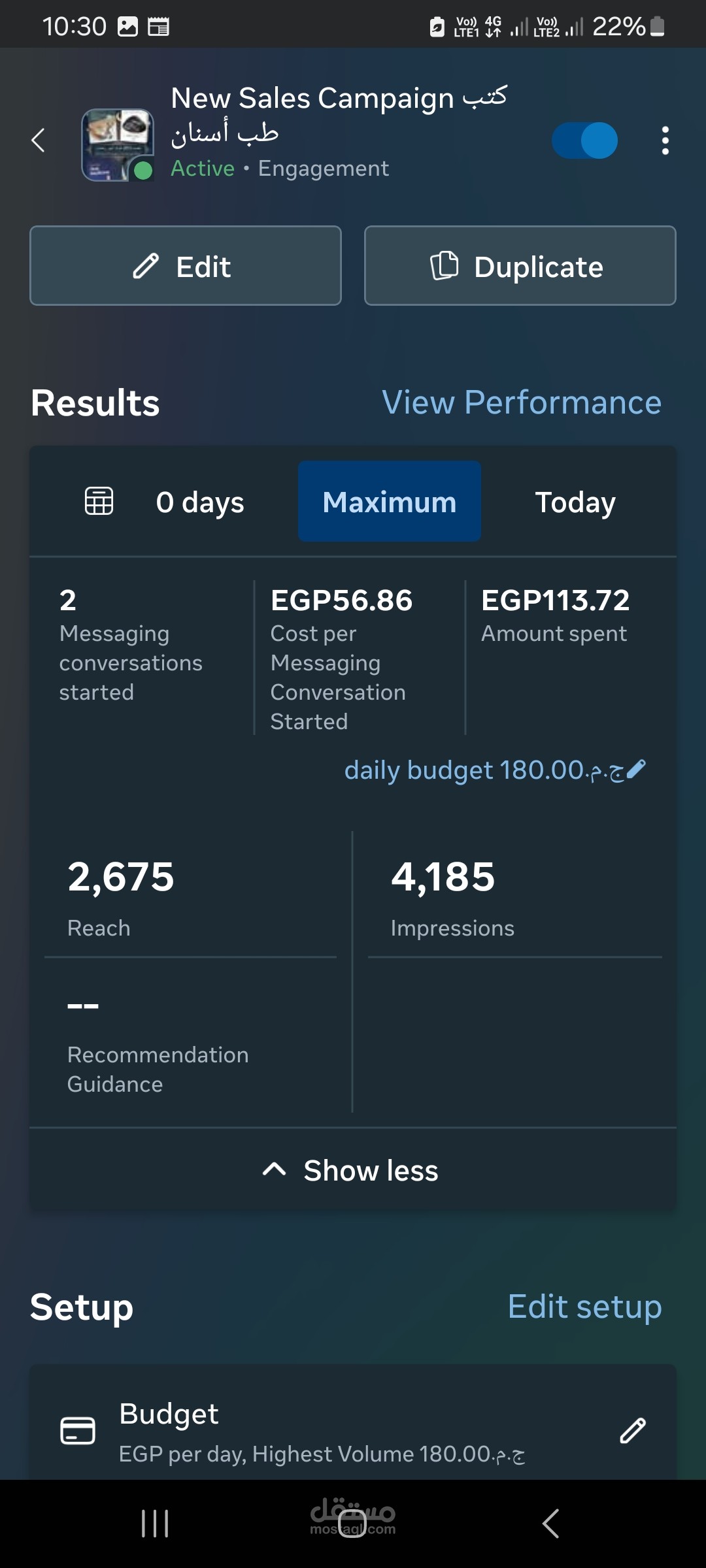Screen dimensions: 706x1568
Task: Tap the calendar date range icon
Action: [x=99, y=502]
